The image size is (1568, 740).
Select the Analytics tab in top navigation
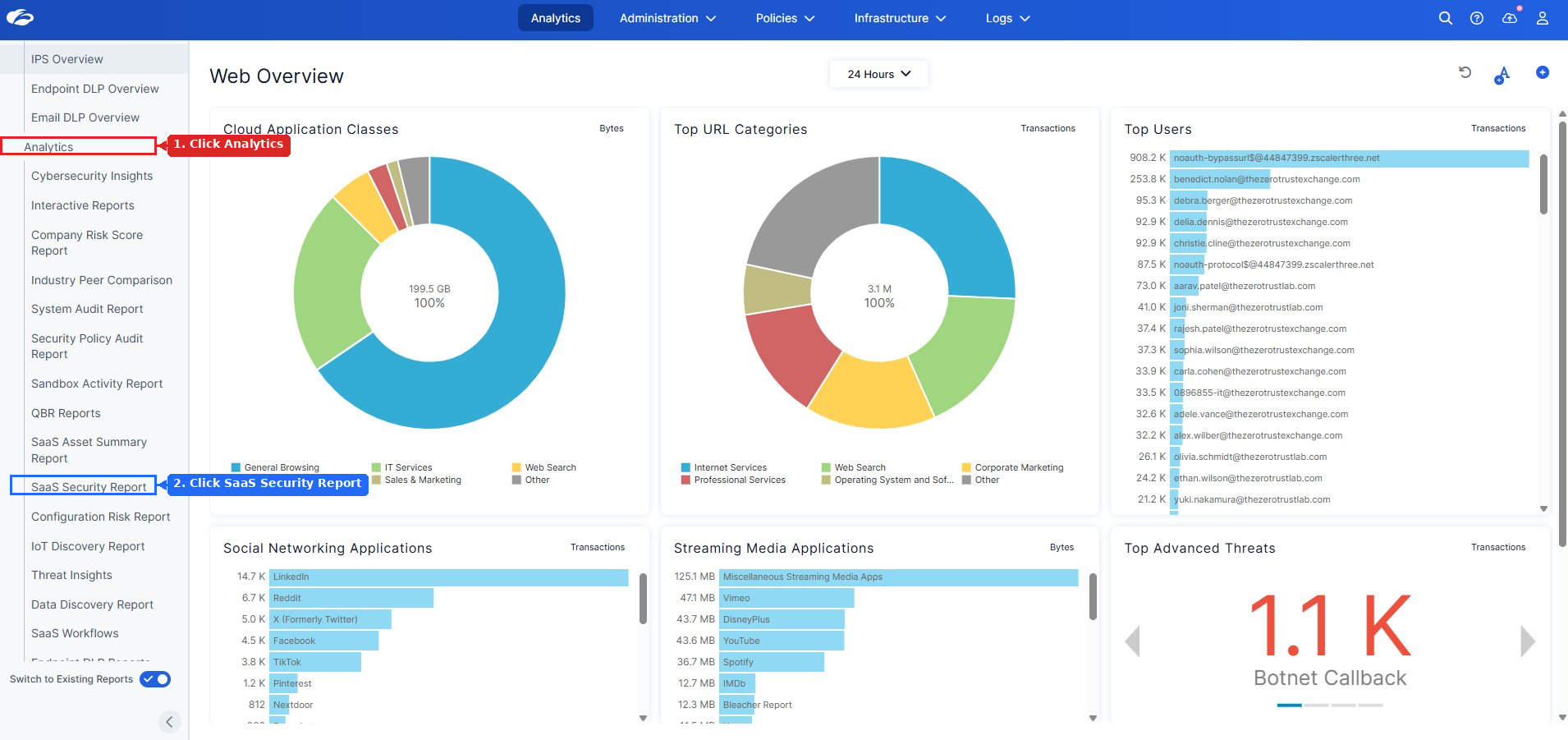555,18
